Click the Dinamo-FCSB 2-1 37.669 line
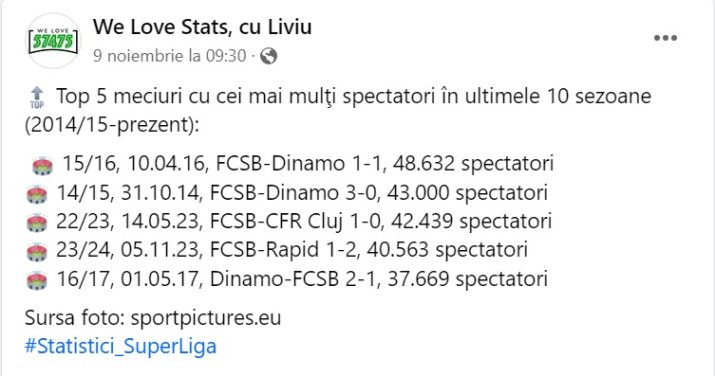Viewport: 715px width, 376px height. [x=302, y=279]
